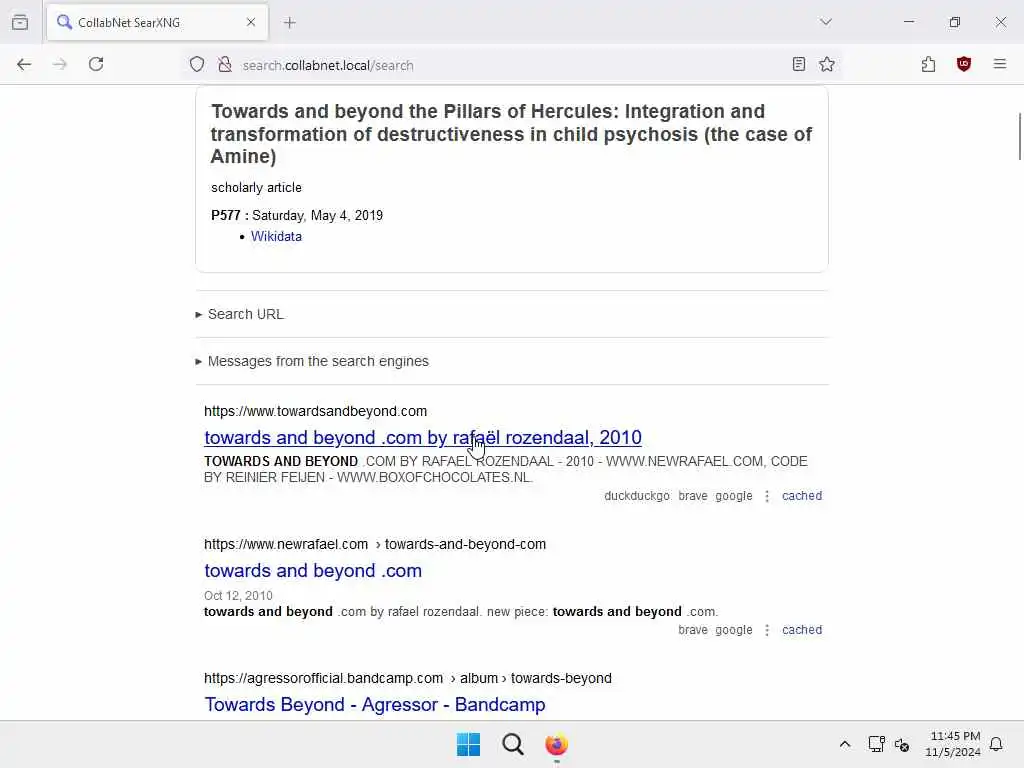Click the P577 publication date label
This screenshot has width=1024, height=768.
[x=229, y=216]
